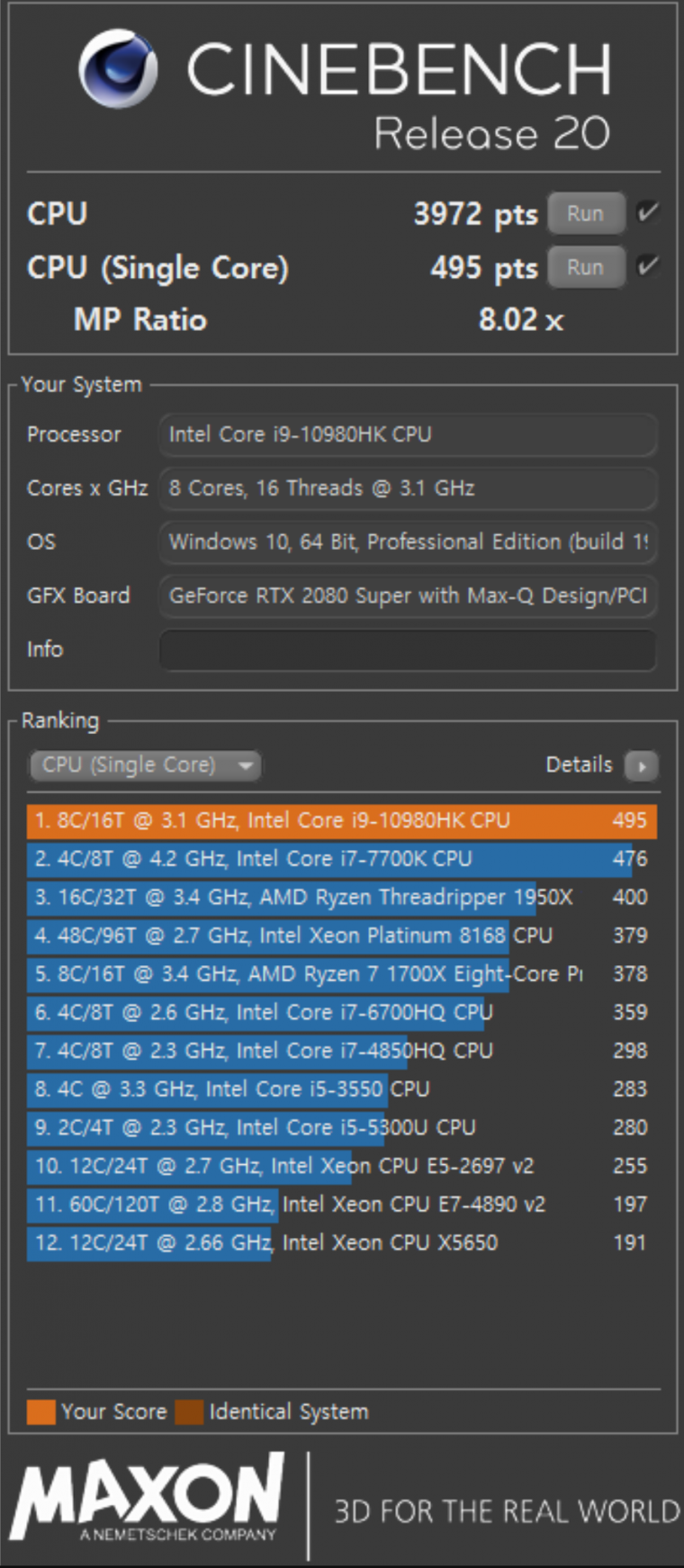Click the orange Your Score legend swatch
The width and height of the screenshot is (684, 1568).
[41, 1411]
